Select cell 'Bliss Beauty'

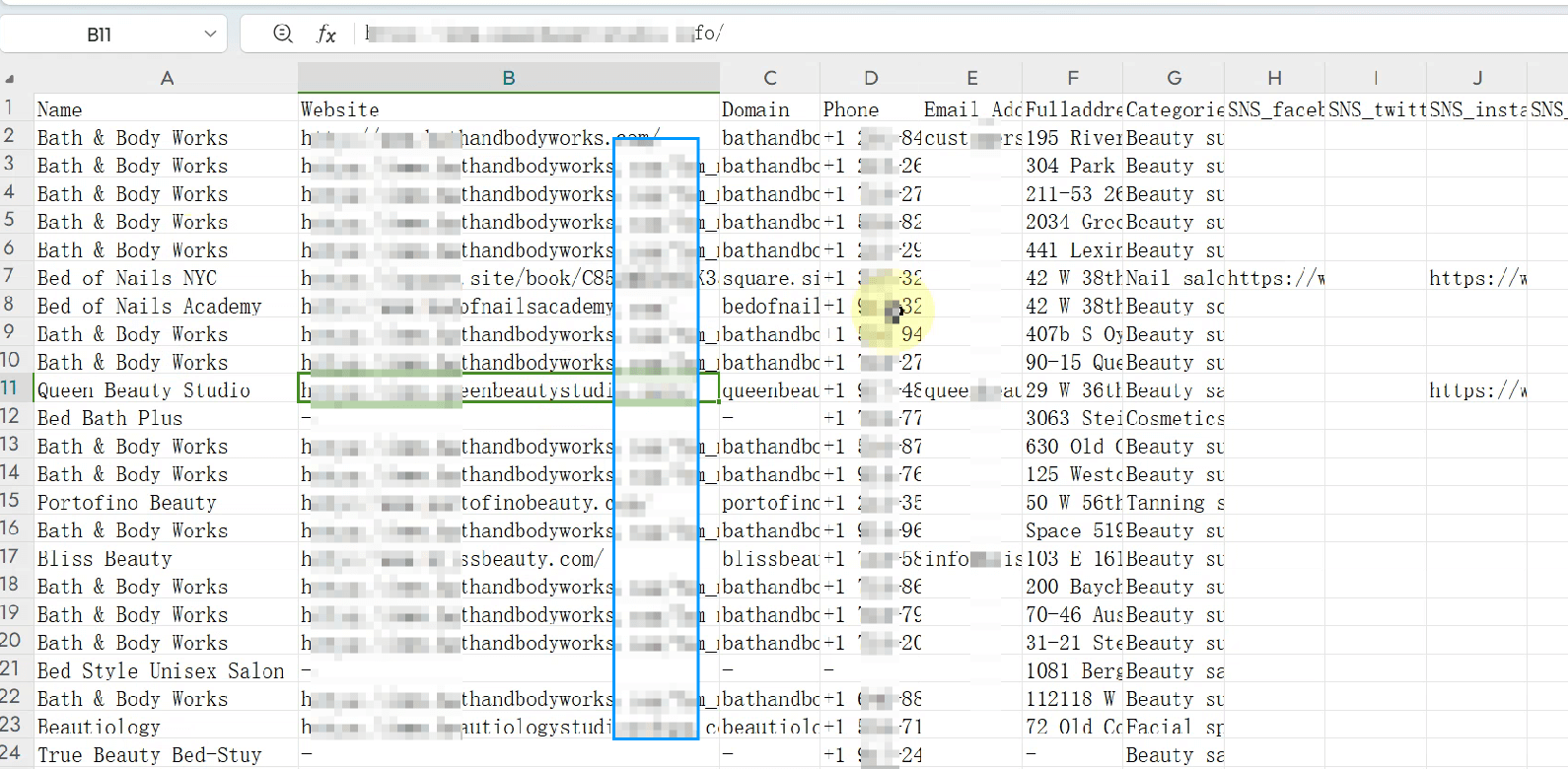166,559
